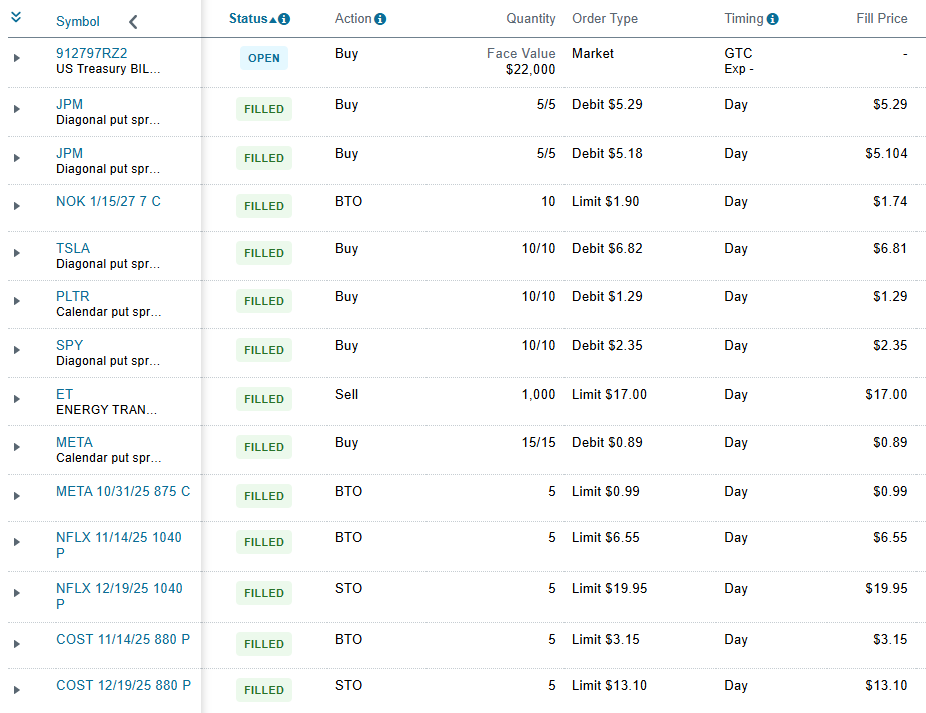
Task: Select the Limit $1.90 order type cell
Action: (x=605, y=201)
